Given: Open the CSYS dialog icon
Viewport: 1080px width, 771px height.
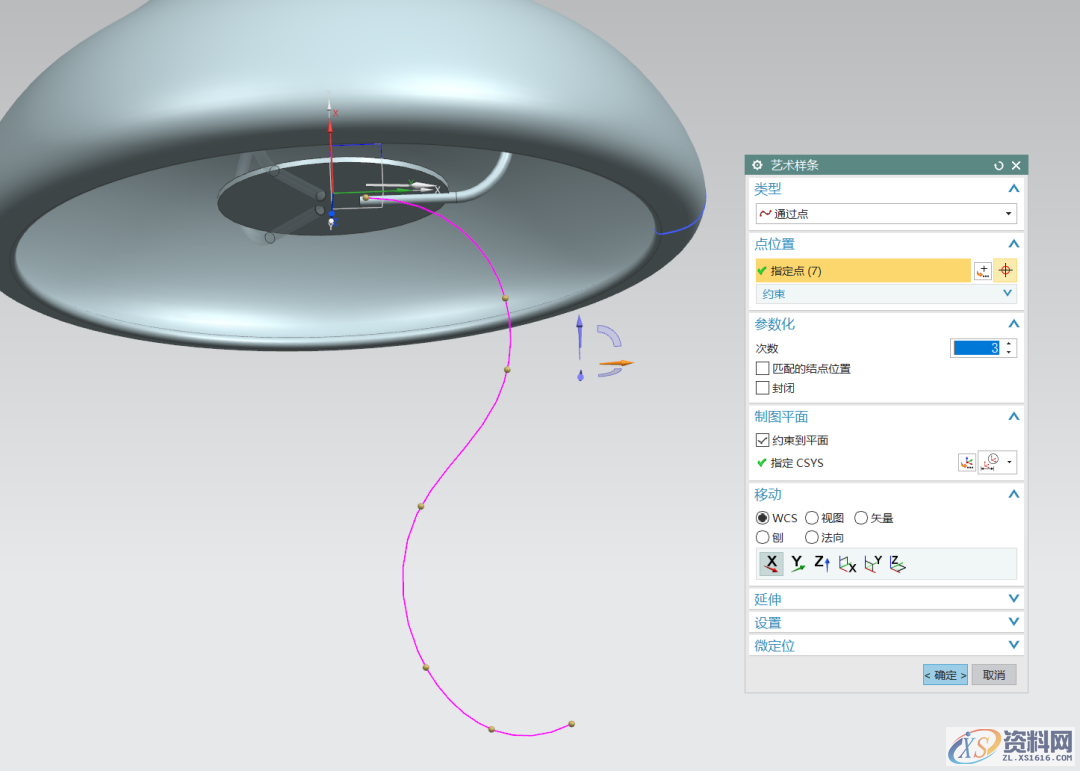Looking at the screenshot, I should (x=966, y=463).
